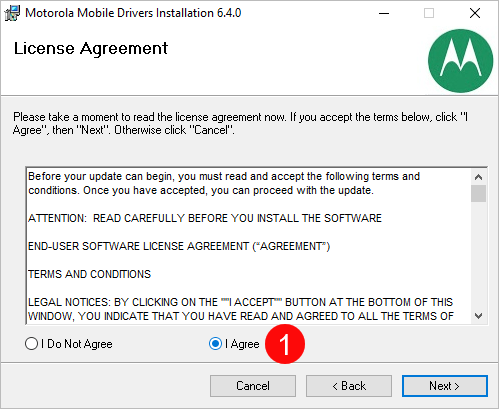499x409 pixels.
Task: Click the window title "Motorola Mobile Drivers Installation 6.4.0"
Action: point(133,13)
